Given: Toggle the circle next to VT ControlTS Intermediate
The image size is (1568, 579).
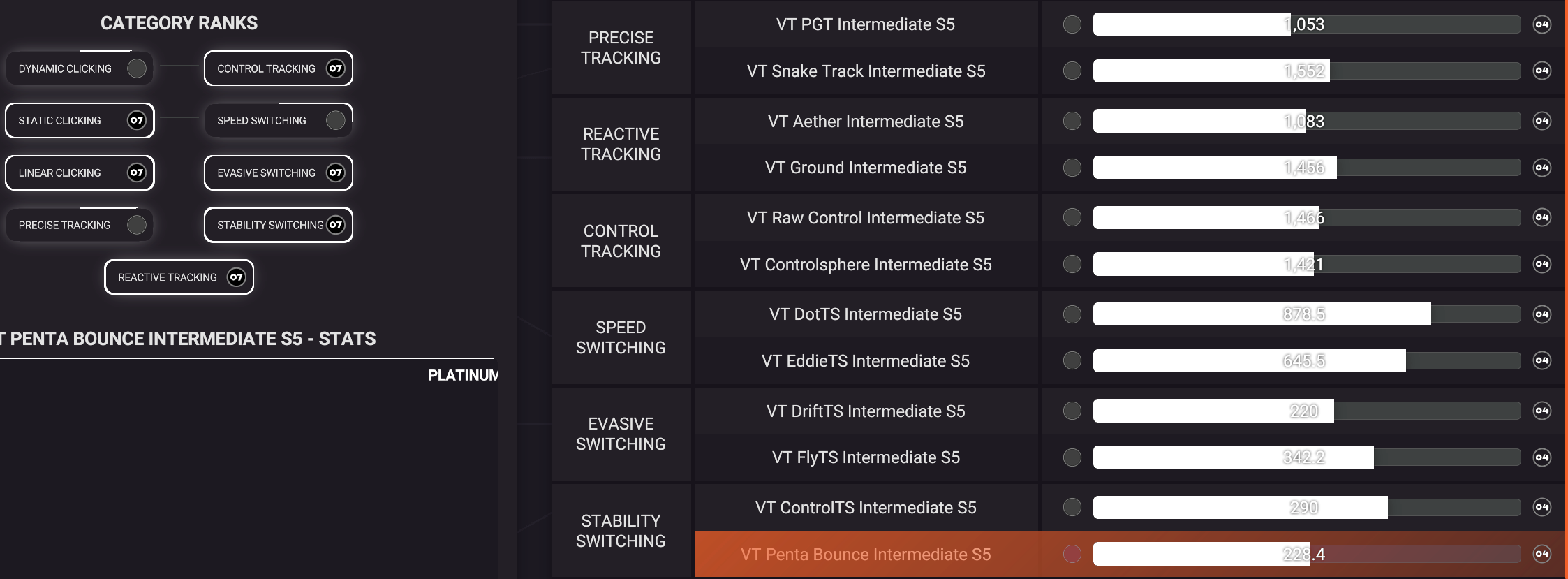Looking at the screenshot, I should [x=1072, y=507].
